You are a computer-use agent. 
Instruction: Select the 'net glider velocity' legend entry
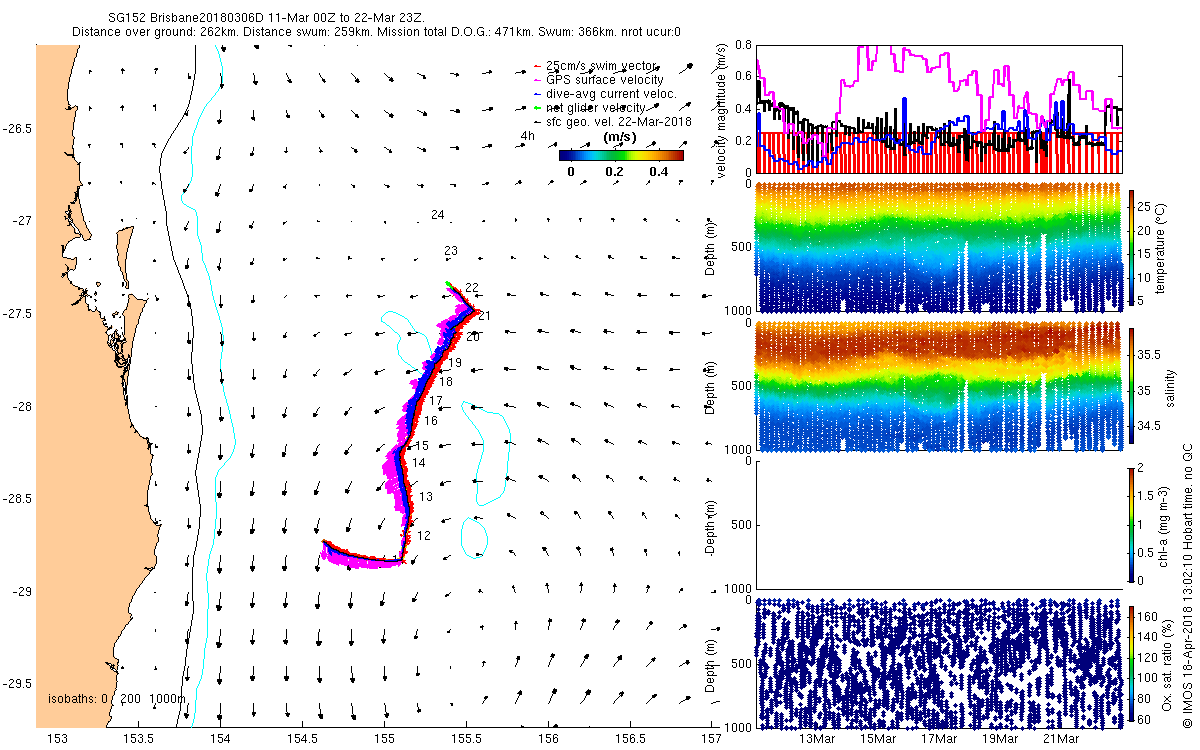pos(602,107)
